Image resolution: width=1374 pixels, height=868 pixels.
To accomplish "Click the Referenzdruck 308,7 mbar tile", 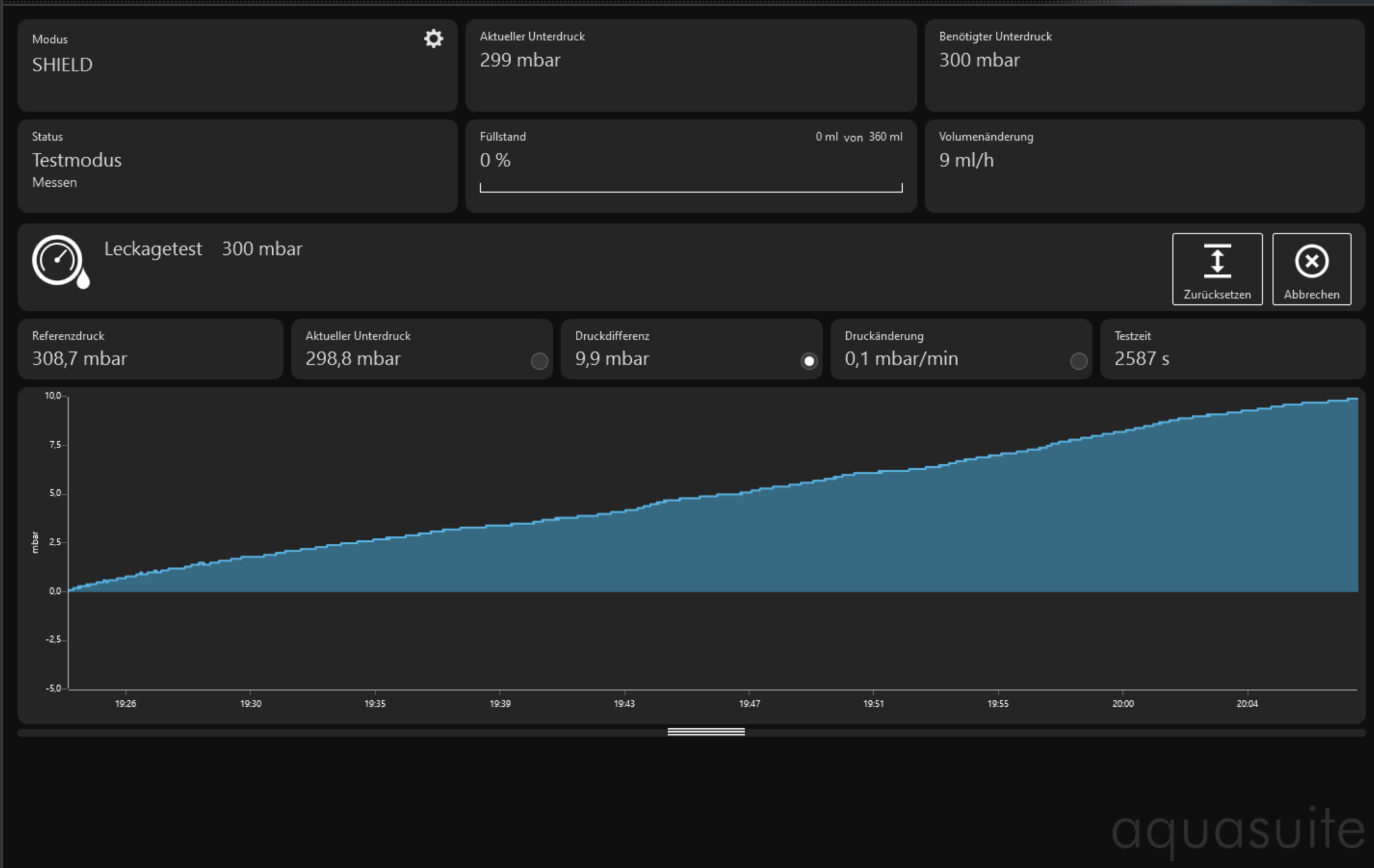I will (x=150, y=349).
